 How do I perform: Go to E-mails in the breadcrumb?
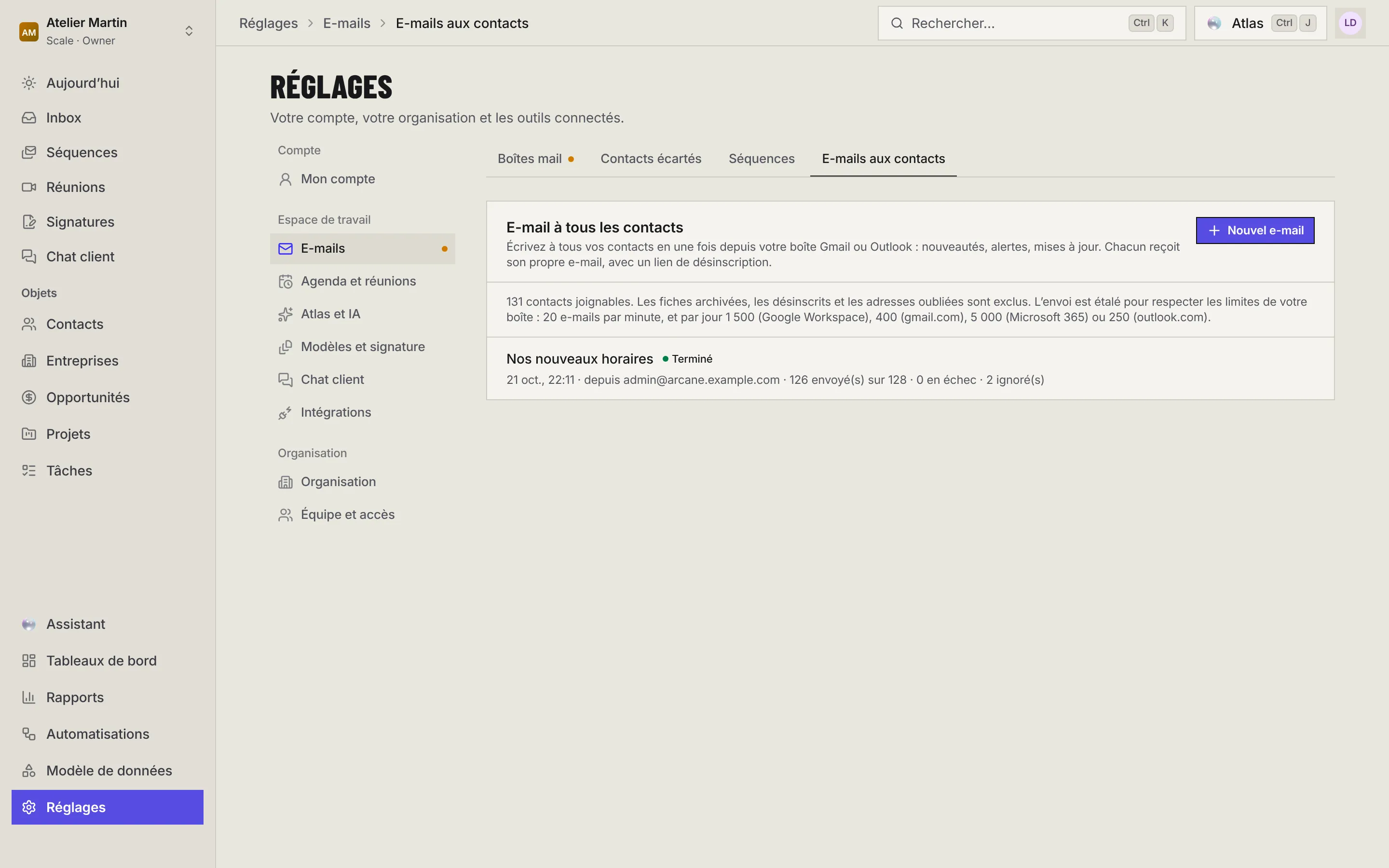347,24
